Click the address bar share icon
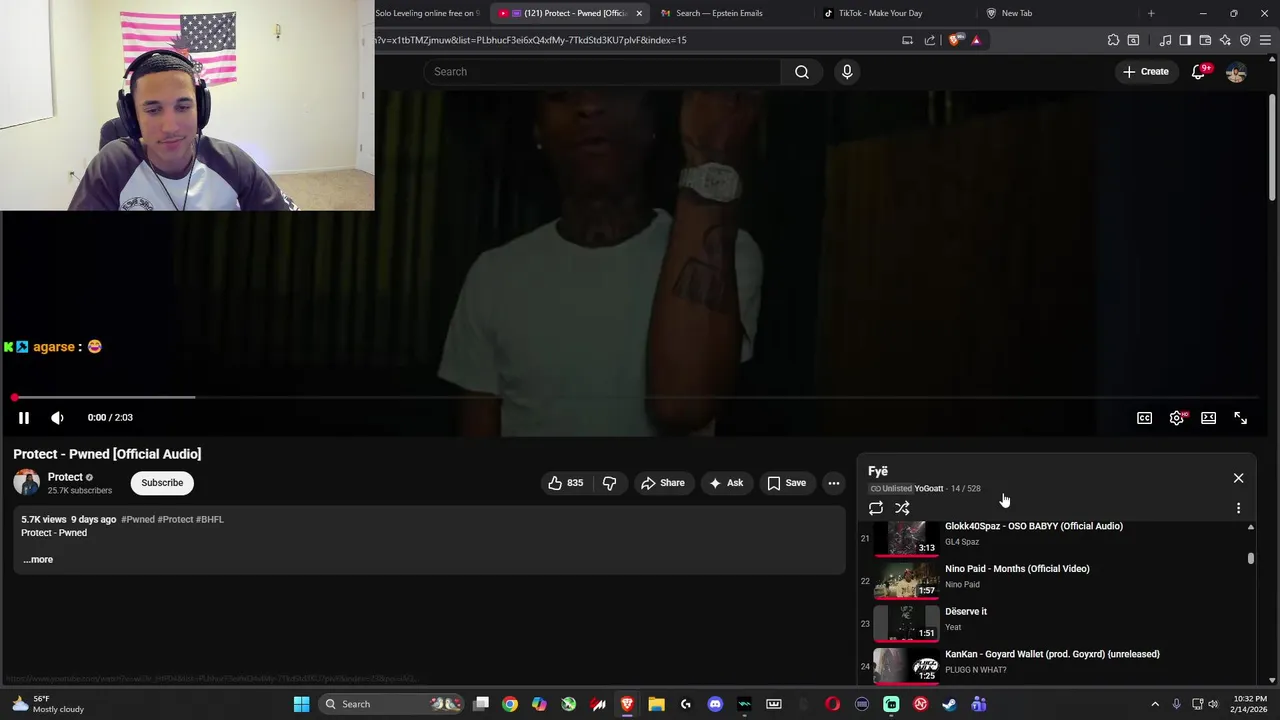 click(x=930, y=40)
